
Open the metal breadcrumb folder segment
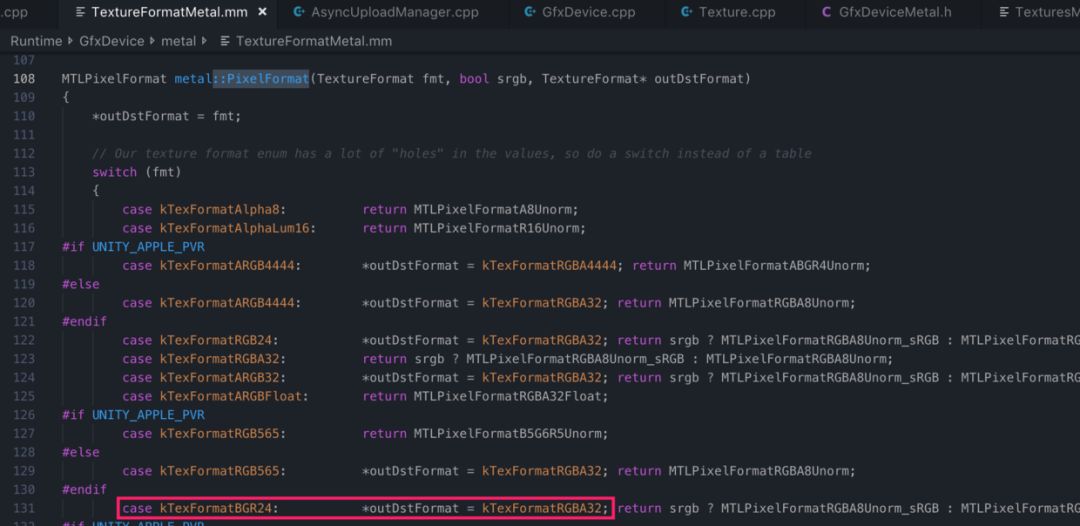[x=178, y=41]
